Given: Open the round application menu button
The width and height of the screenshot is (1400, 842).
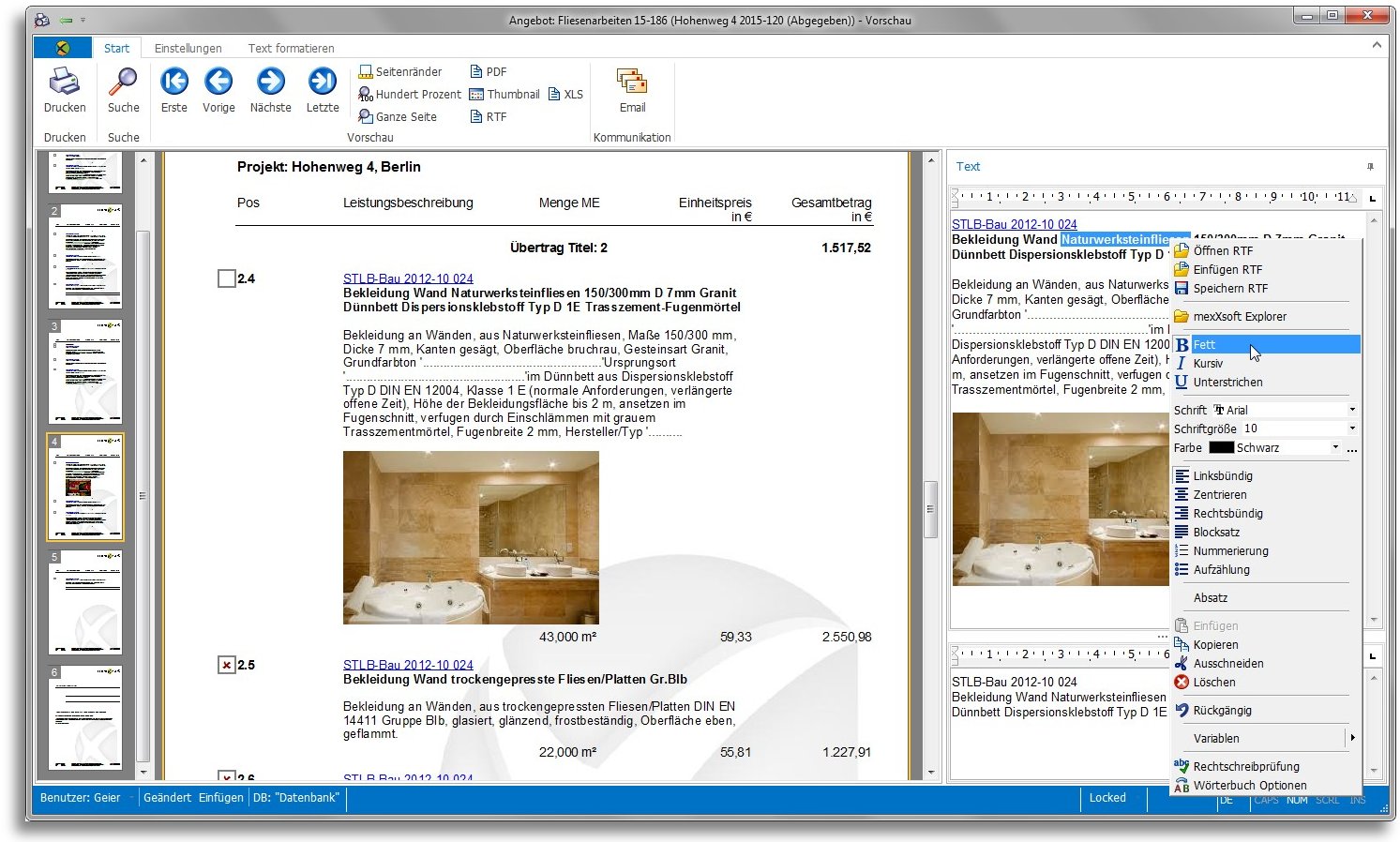Looking at the screenshot, I should 62,48.
